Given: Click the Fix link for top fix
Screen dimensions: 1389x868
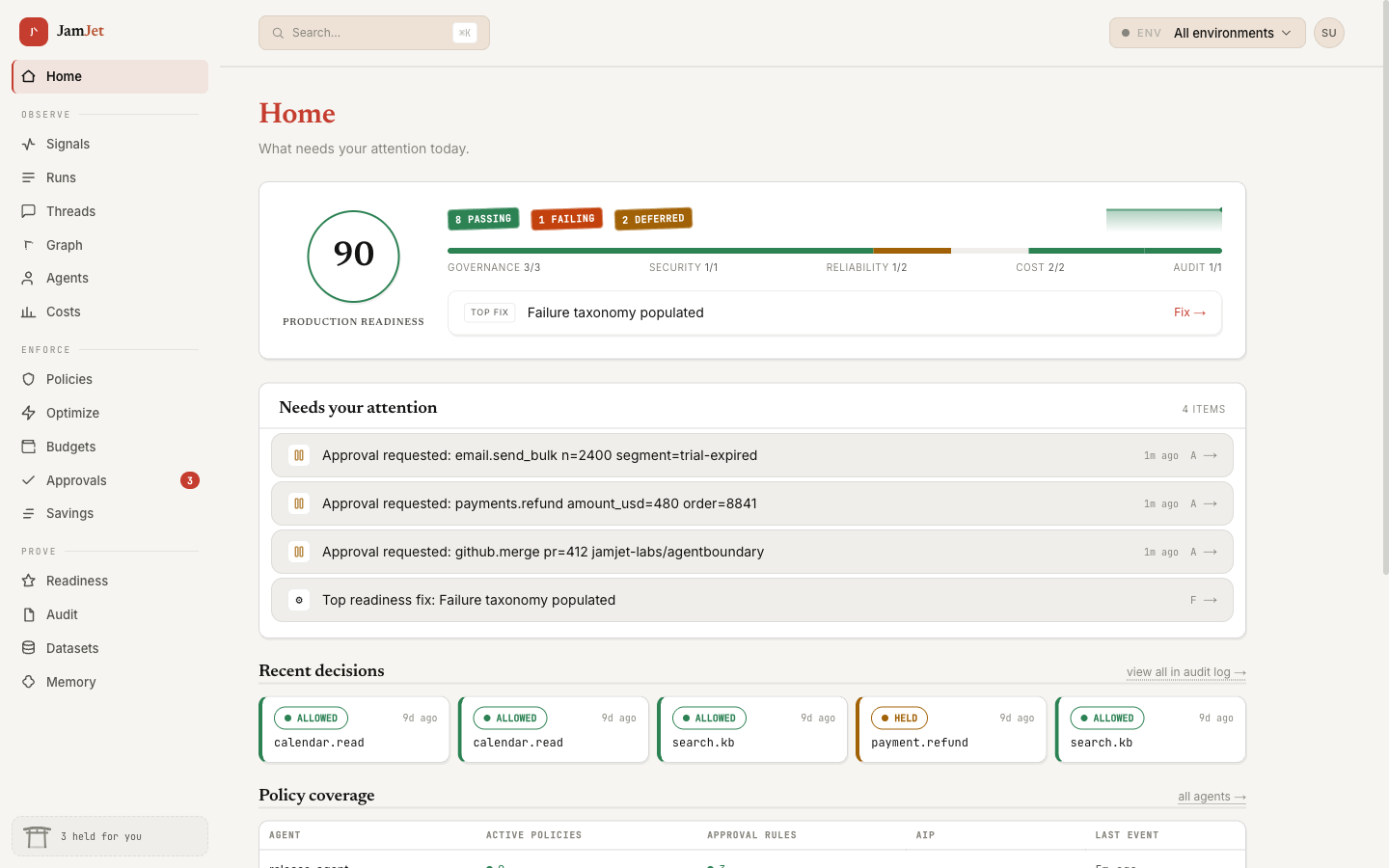Looking at the screenshot, I should point(1189,312).
